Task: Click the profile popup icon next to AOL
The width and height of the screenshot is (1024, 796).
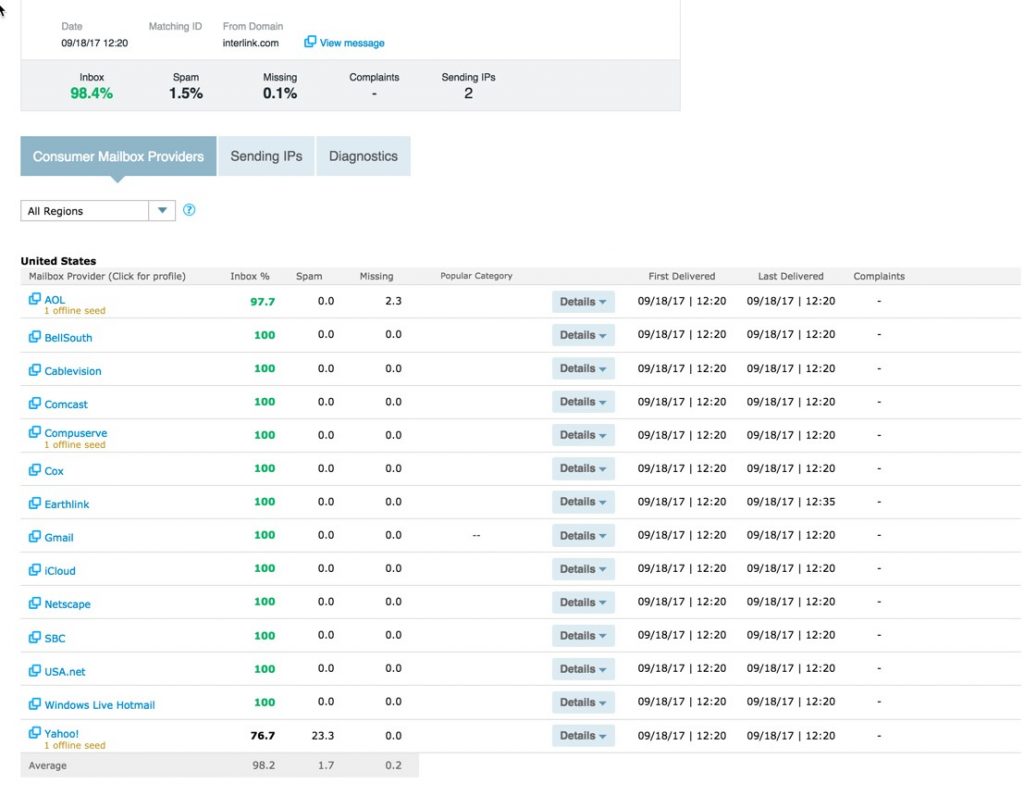Action: point(35,299)
